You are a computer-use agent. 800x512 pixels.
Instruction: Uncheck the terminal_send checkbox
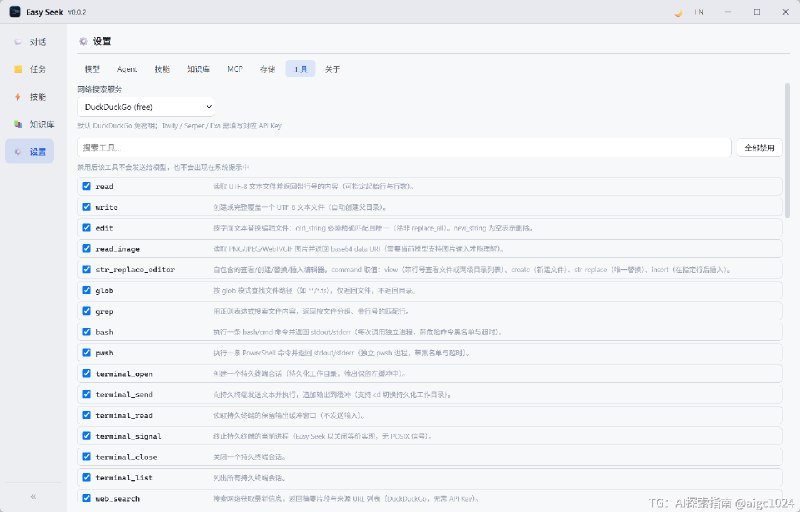86,394
